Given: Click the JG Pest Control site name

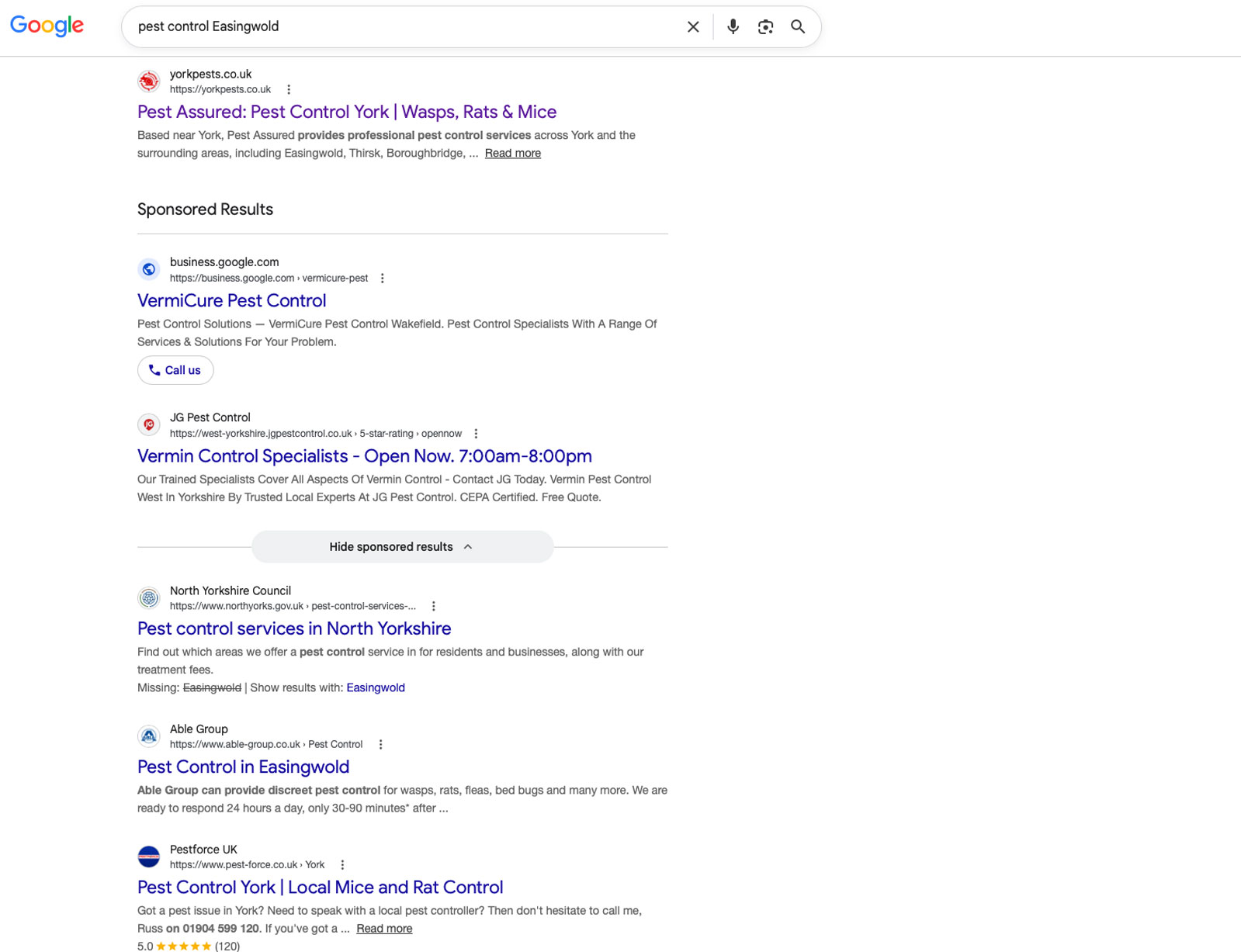Looking at the screenshot, I should pyautogui.click(x=210, y=417).
